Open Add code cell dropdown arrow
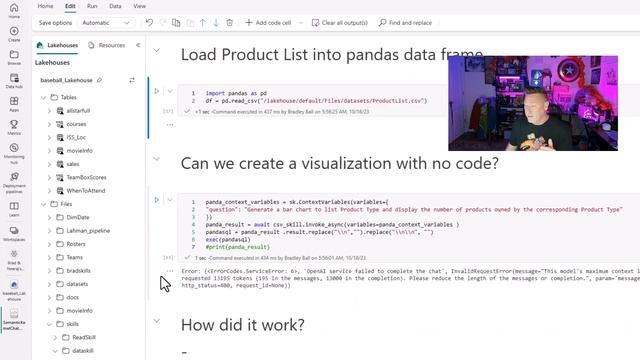This screenshot has height=360, width=640. [x=301, y=23]
